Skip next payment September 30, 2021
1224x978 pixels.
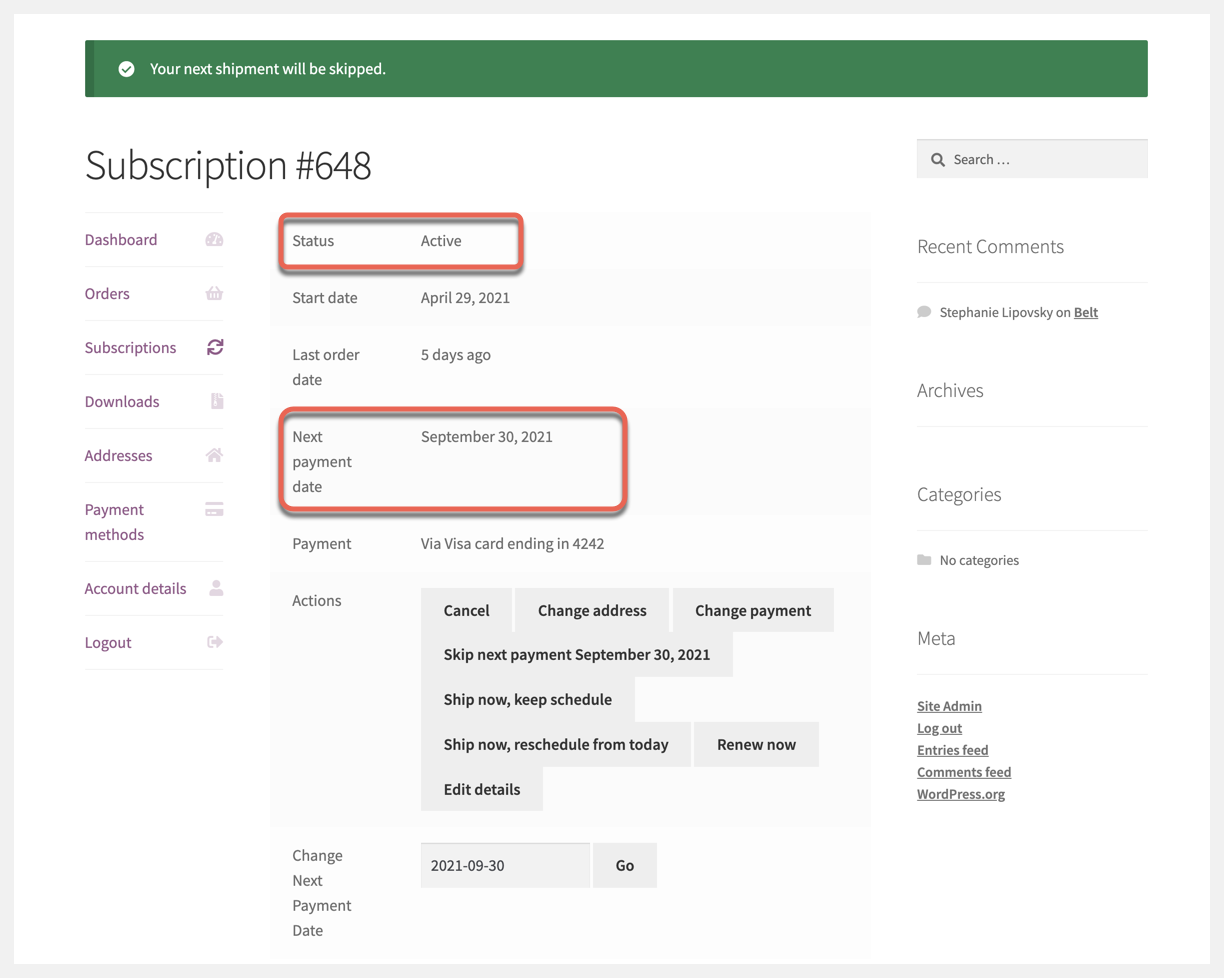coord(577,655)
